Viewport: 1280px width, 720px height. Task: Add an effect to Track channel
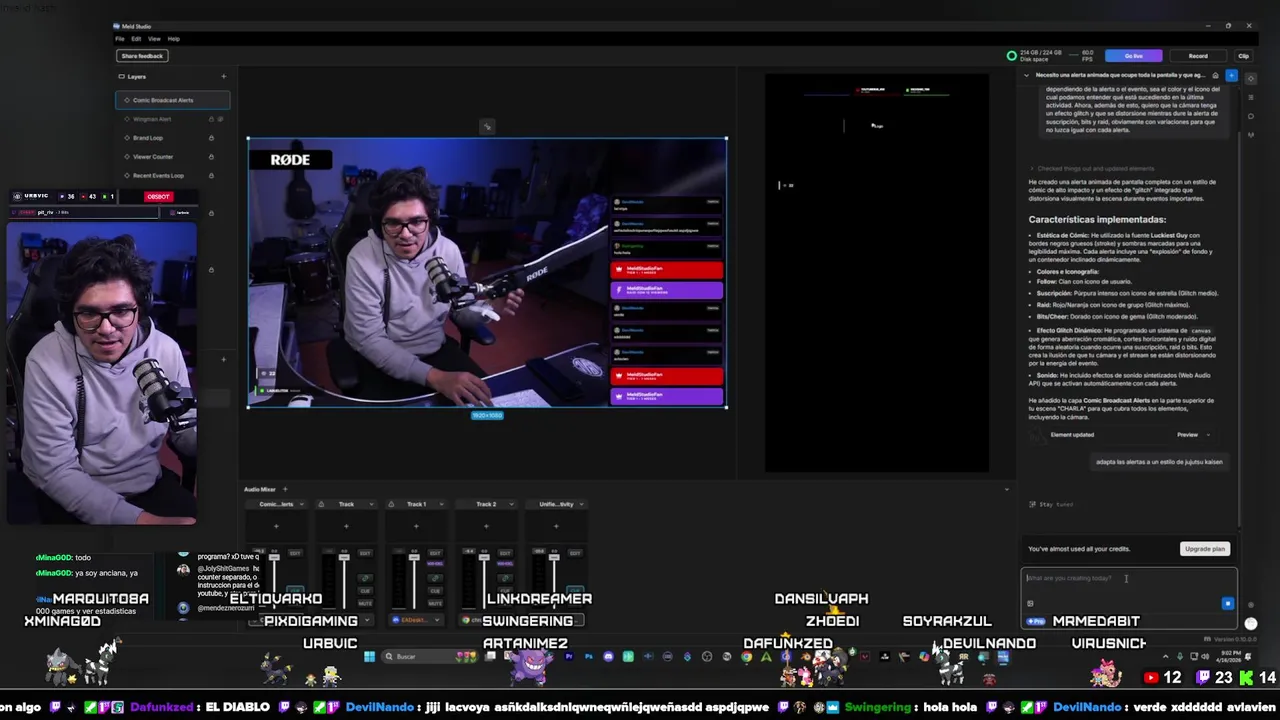346,526
